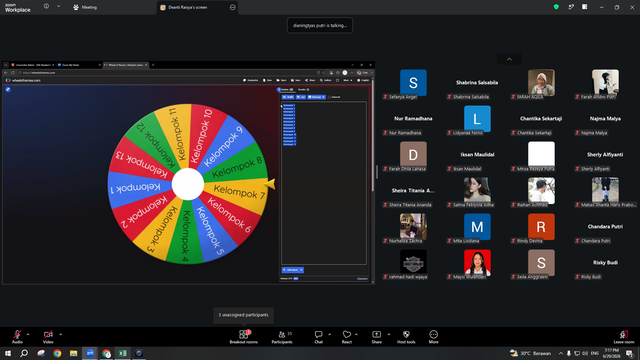
Task: Open Breakout rooms panel
Action: [244, 337]
